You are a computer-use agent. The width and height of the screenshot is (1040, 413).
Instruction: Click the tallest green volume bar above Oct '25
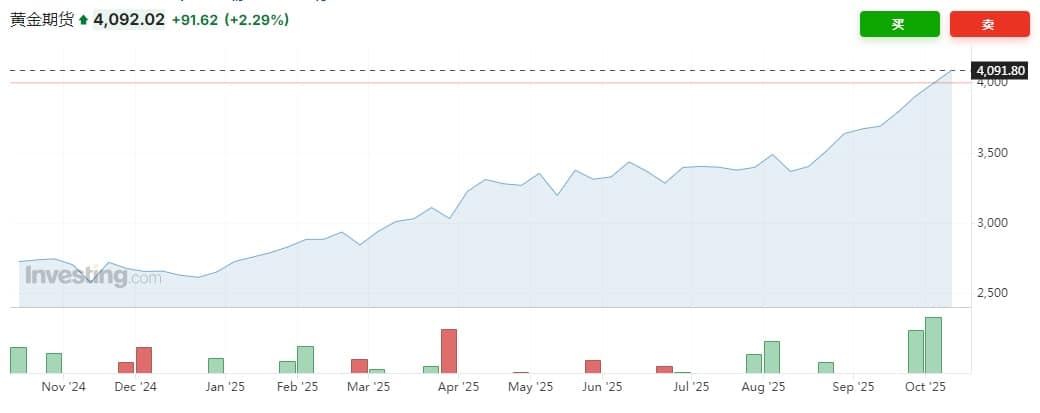click(x=933, y=345)
